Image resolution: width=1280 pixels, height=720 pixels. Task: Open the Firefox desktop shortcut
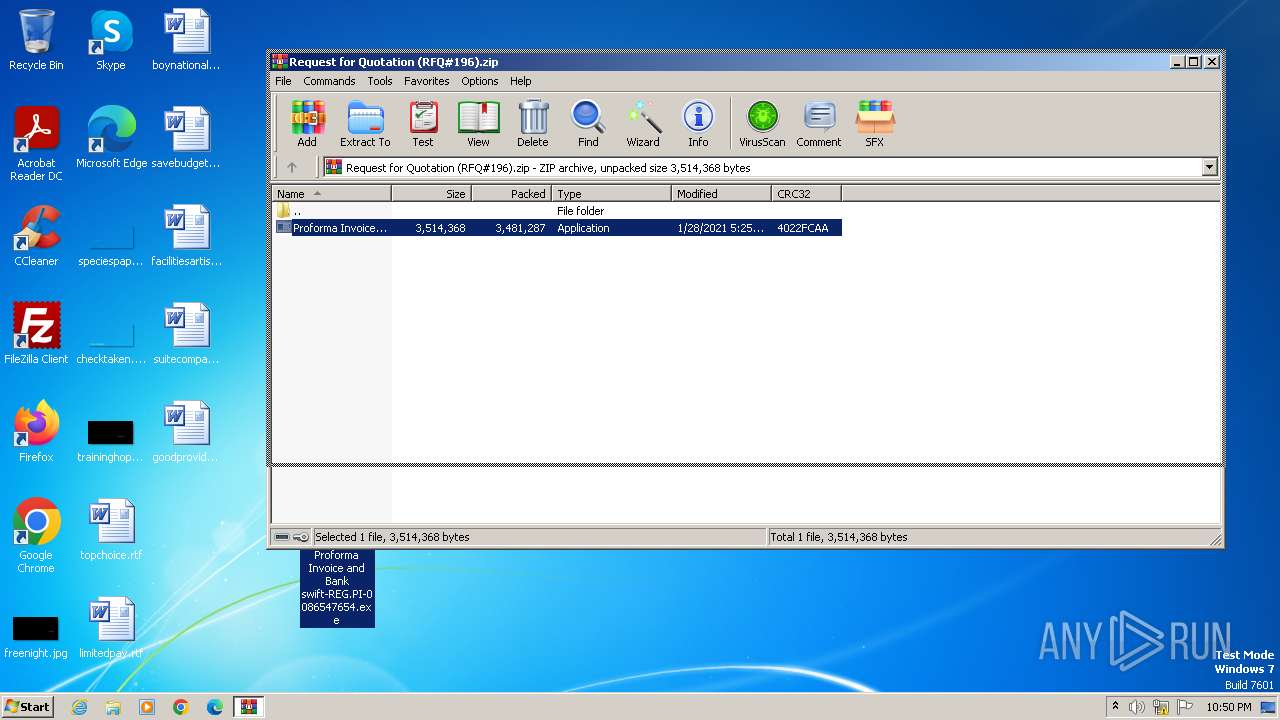click(x=36, y=432)
